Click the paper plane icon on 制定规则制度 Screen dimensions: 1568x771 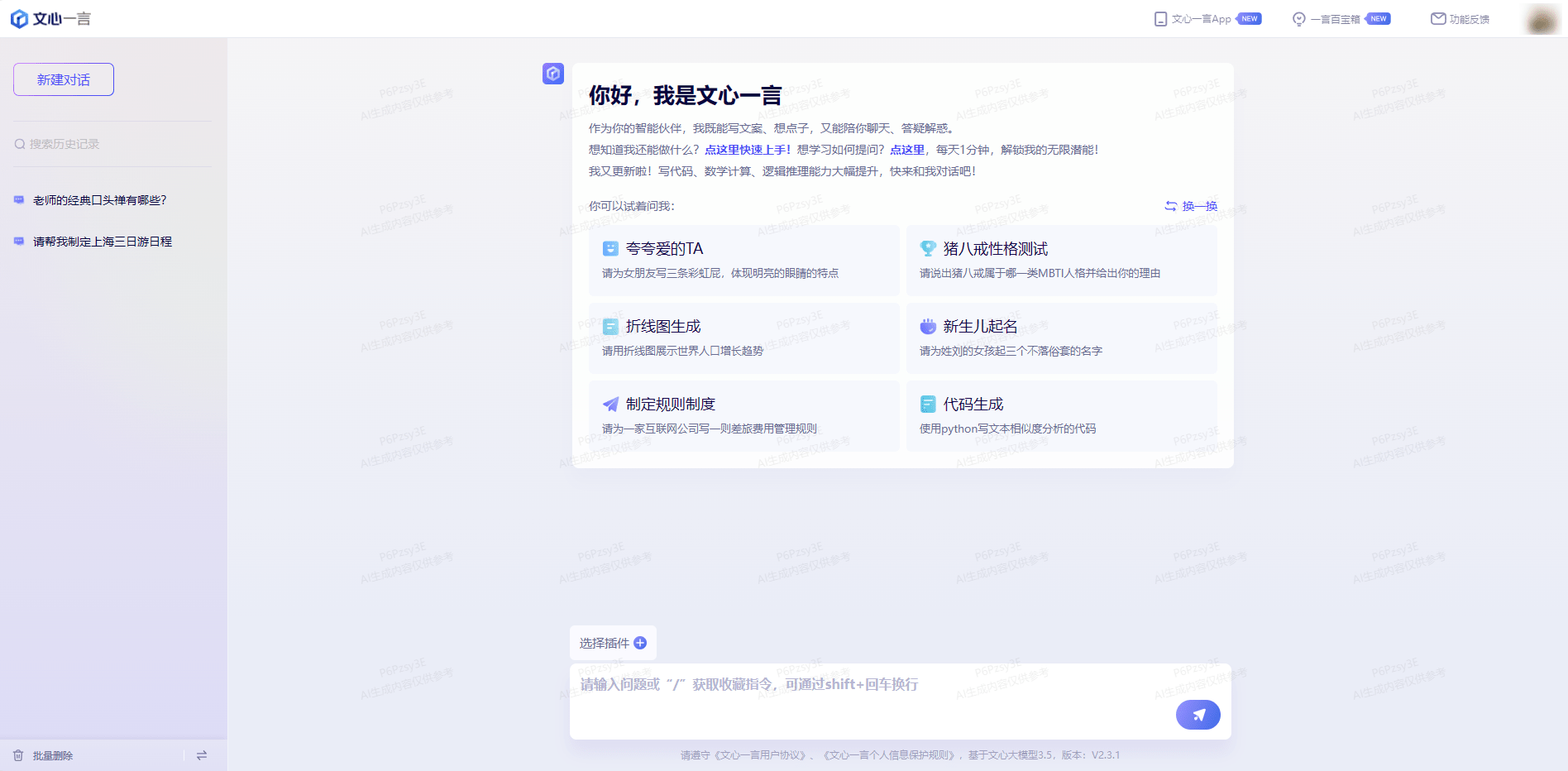tap(610, 404)
